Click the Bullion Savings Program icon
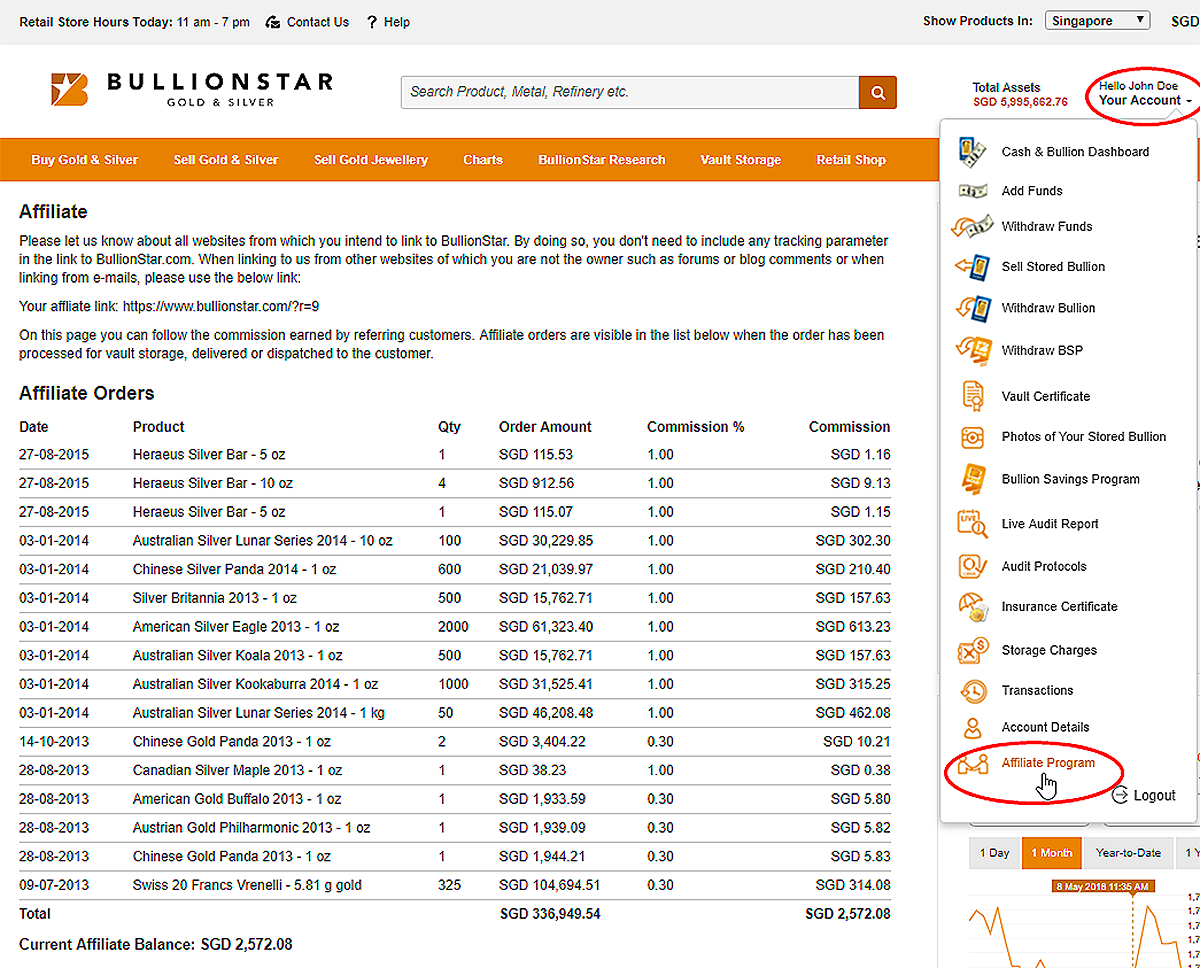 click(972, 479)
